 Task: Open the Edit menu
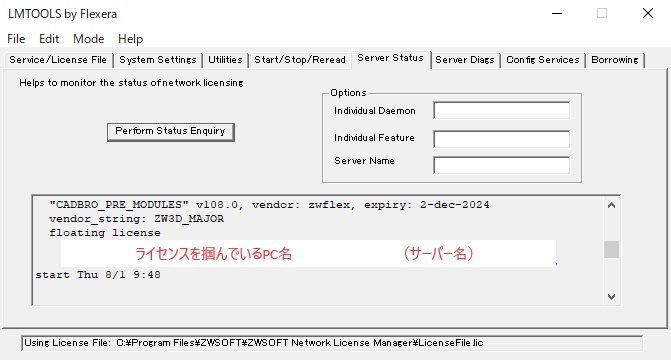[x=49, y=39]
